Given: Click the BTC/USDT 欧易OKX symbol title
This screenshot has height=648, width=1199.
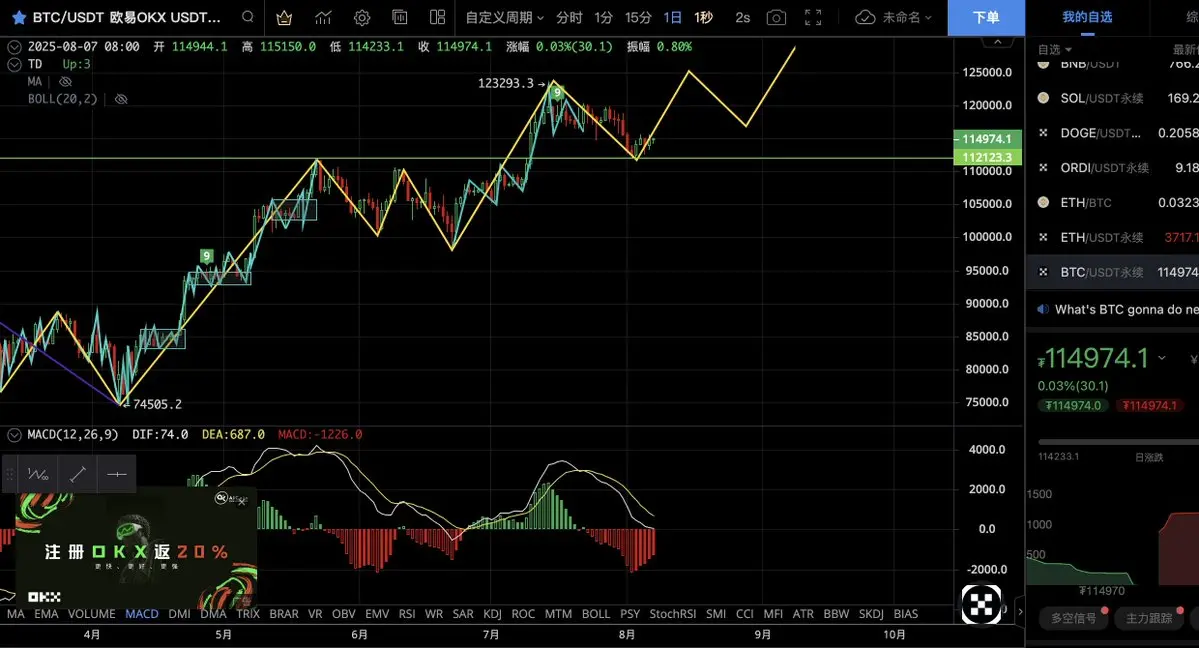Looking at the screenshot, I should (x=126, y=17).
